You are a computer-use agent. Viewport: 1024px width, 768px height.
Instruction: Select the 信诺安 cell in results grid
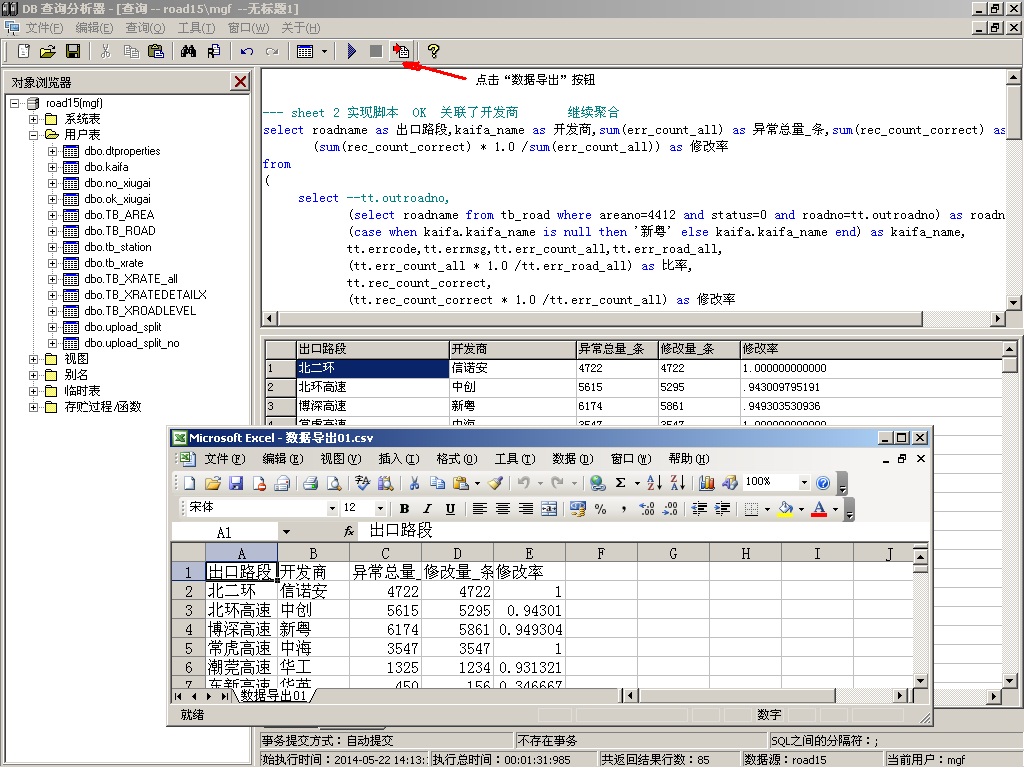[512, 368]
